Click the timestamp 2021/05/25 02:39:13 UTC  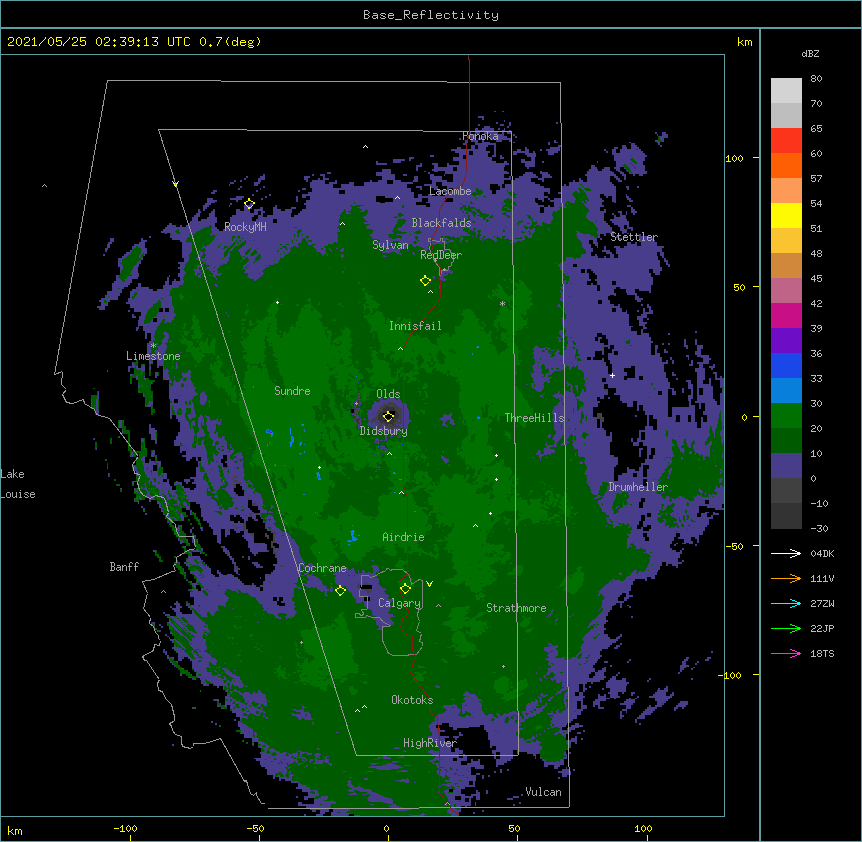tap(99, 42)
